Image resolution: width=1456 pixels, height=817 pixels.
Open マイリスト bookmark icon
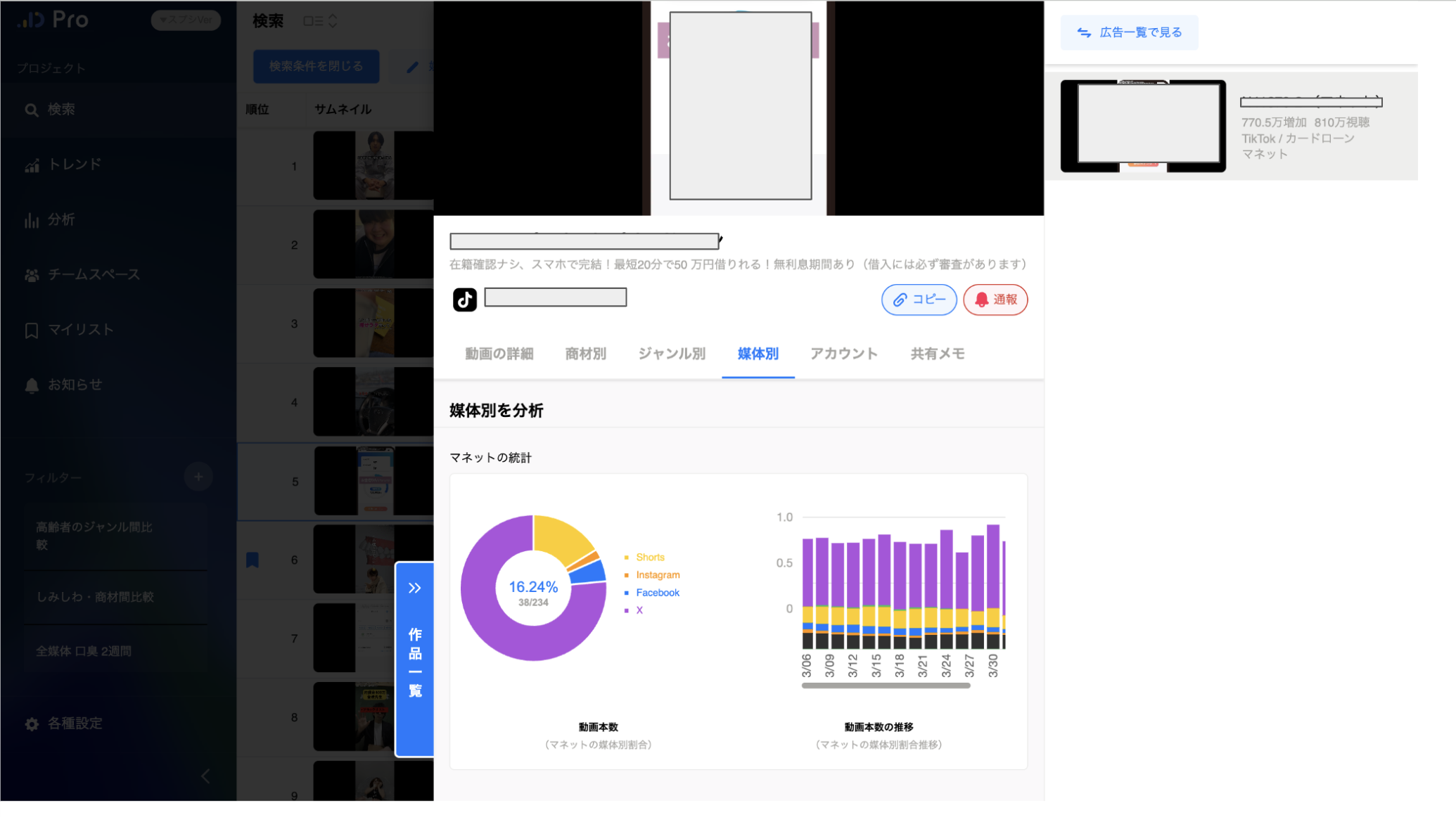[32, 330]
